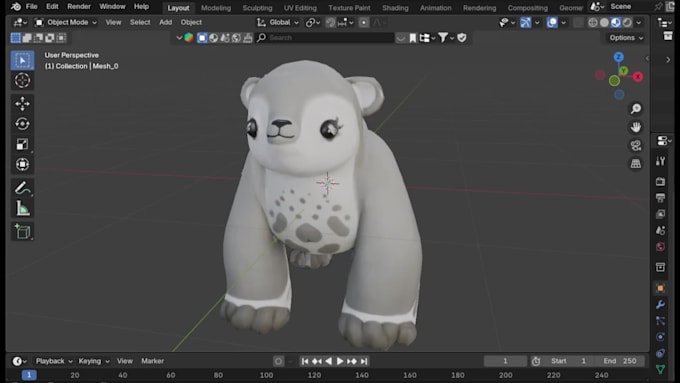Switch to the UV Editing workspace tab
680x383 pixels.
pyautogui.click(x=300, y=8)
